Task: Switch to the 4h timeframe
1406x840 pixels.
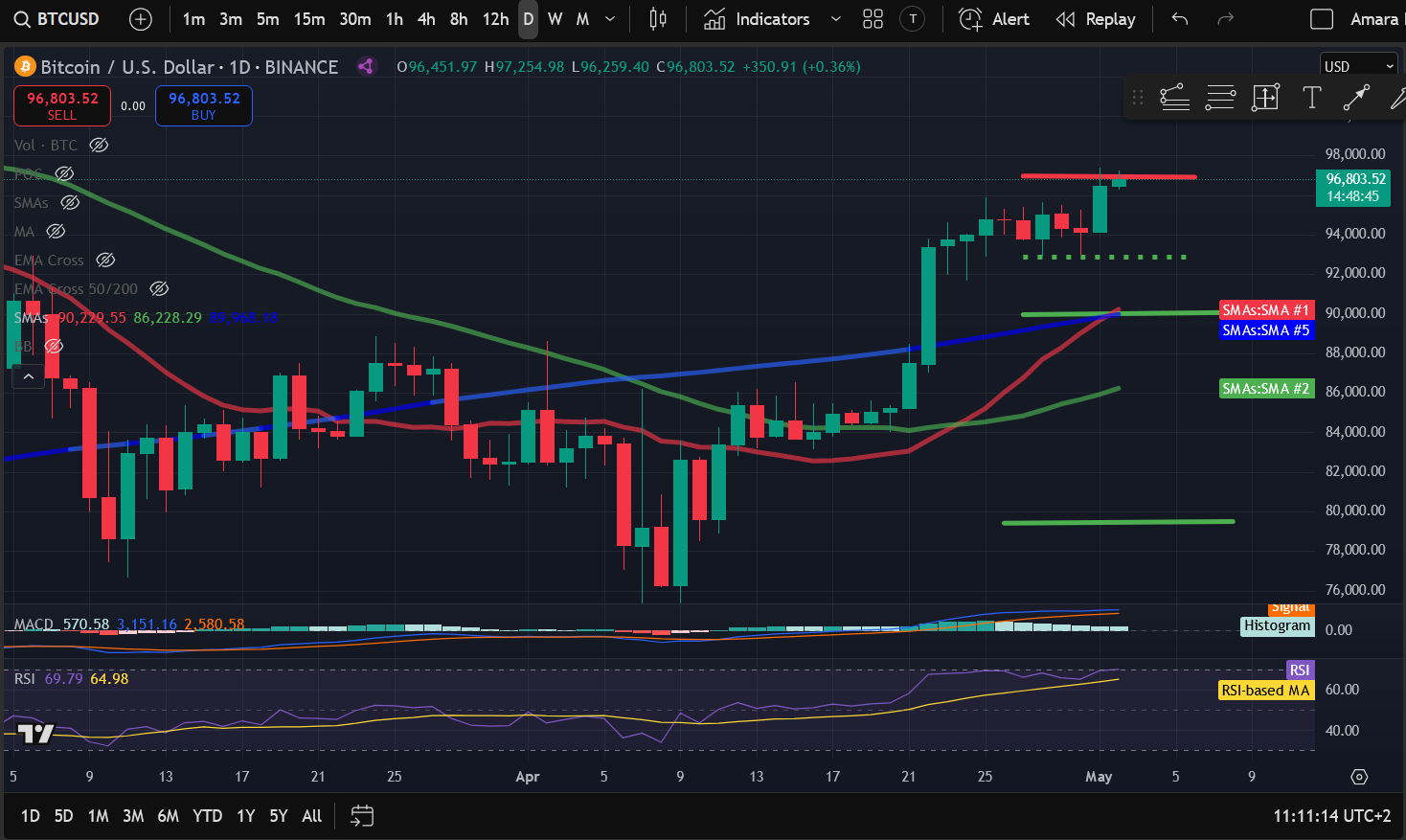Action: click(x=426, y=19)
